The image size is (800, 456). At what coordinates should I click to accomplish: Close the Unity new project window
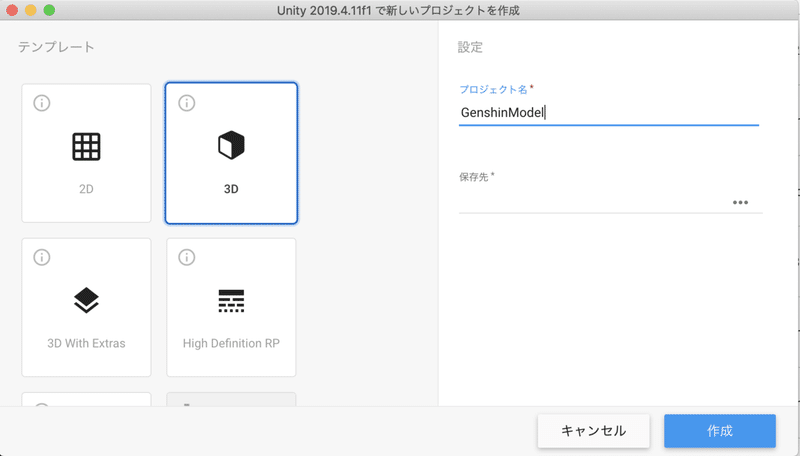(12, 10)
